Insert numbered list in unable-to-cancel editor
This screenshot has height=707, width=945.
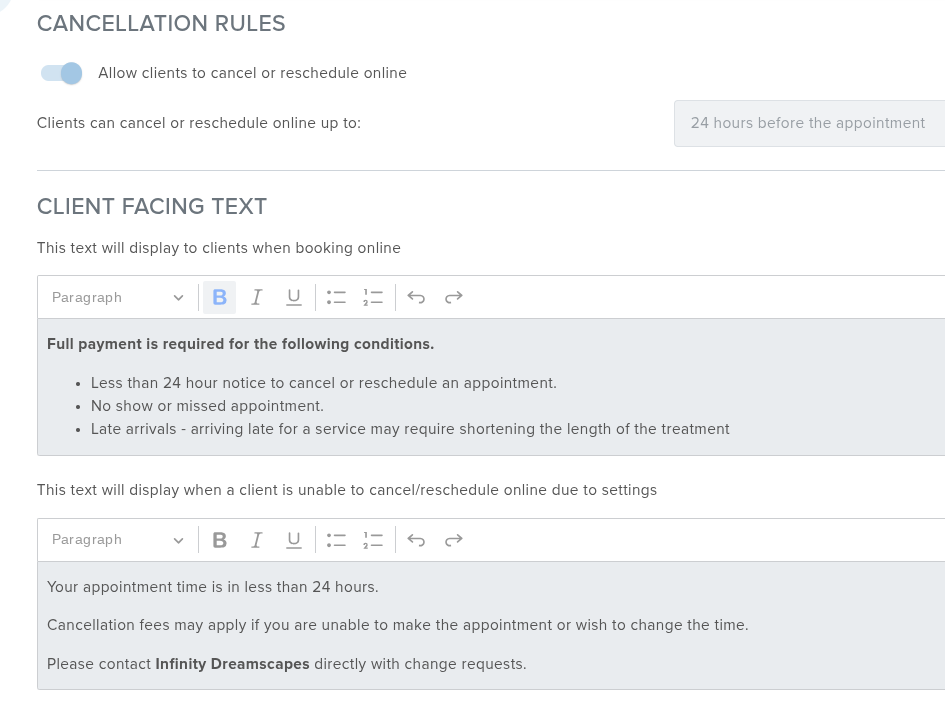point(373,540)
